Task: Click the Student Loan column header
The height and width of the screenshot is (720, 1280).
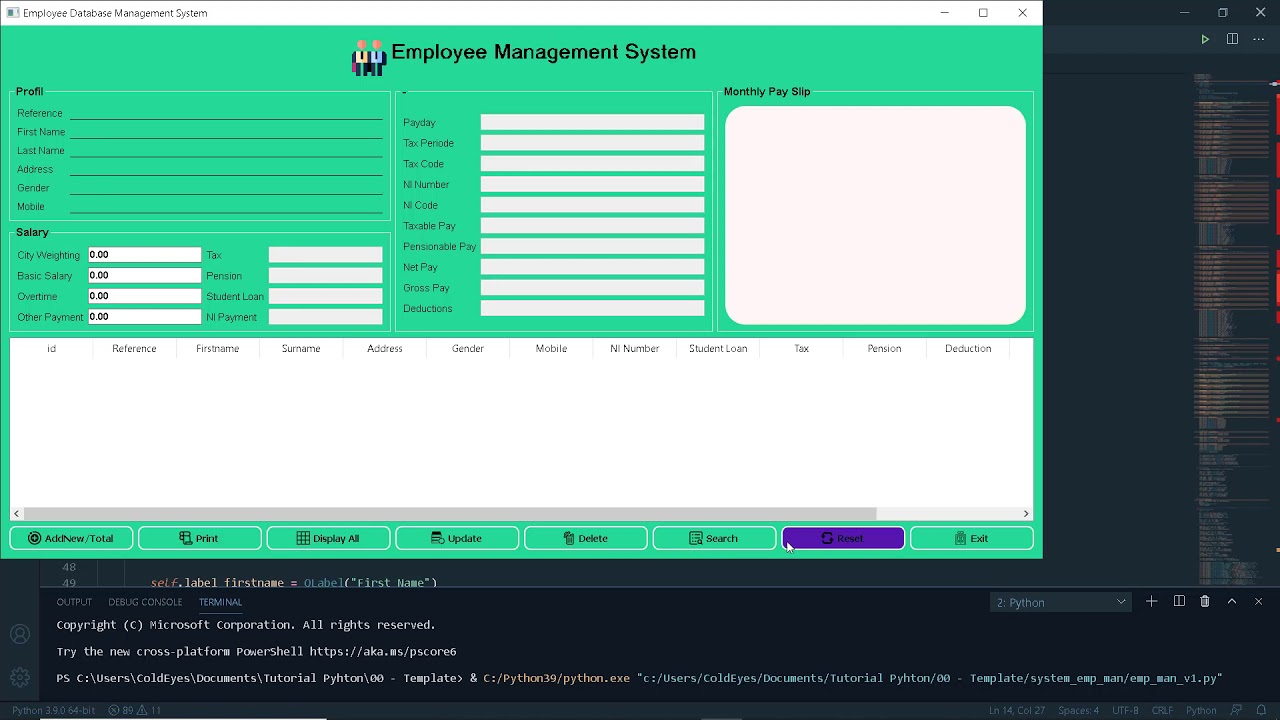Action: [x=718, y=348]
